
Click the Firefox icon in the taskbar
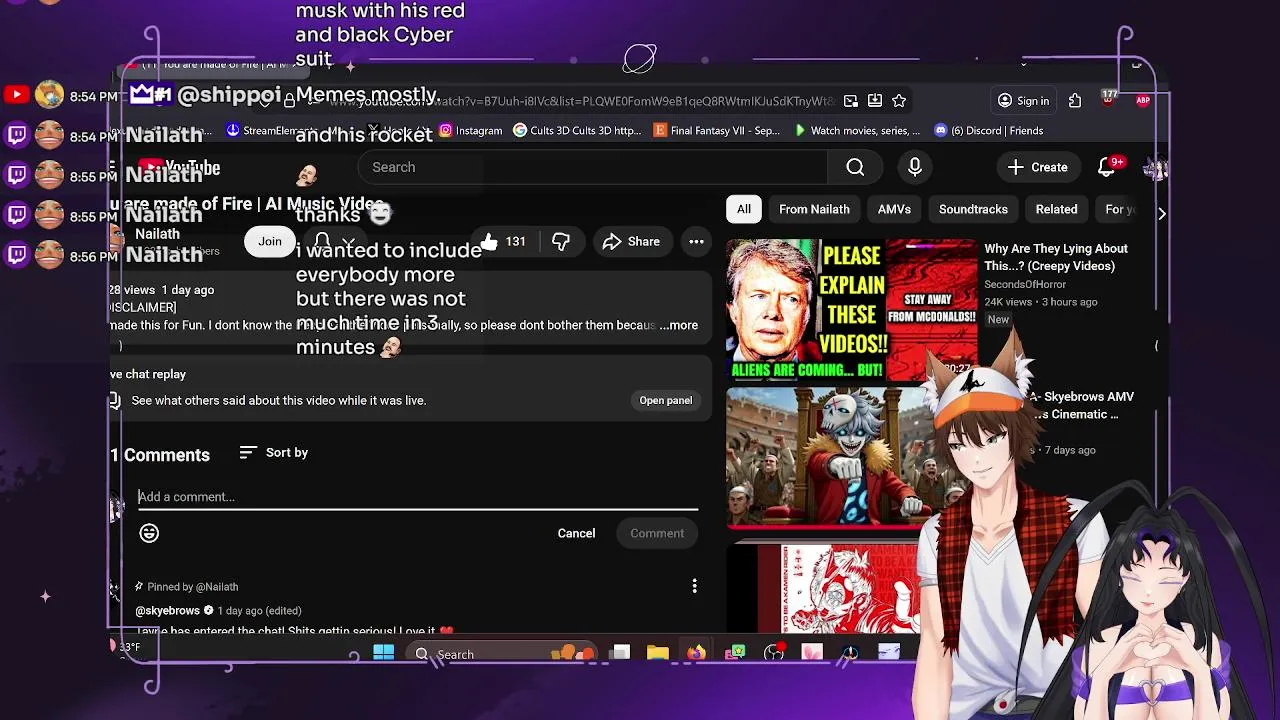pyautogui.click(x=696, y=653)
